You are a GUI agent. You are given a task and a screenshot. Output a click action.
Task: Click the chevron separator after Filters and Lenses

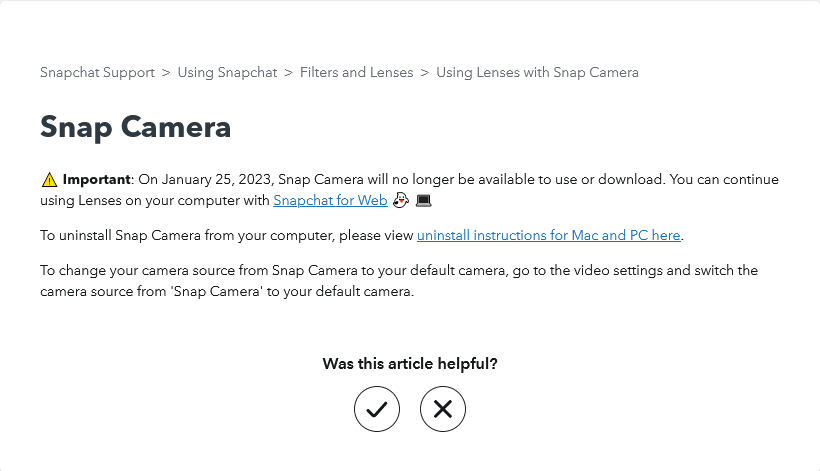[x=425, y=73]
